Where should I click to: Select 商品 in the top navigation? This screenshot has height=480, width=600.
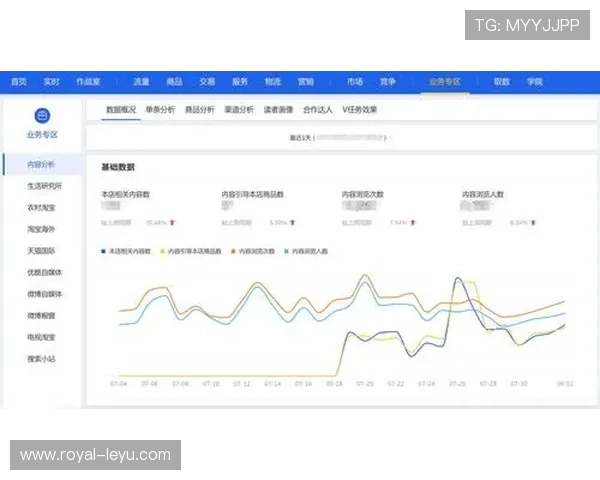pos(174,82)
